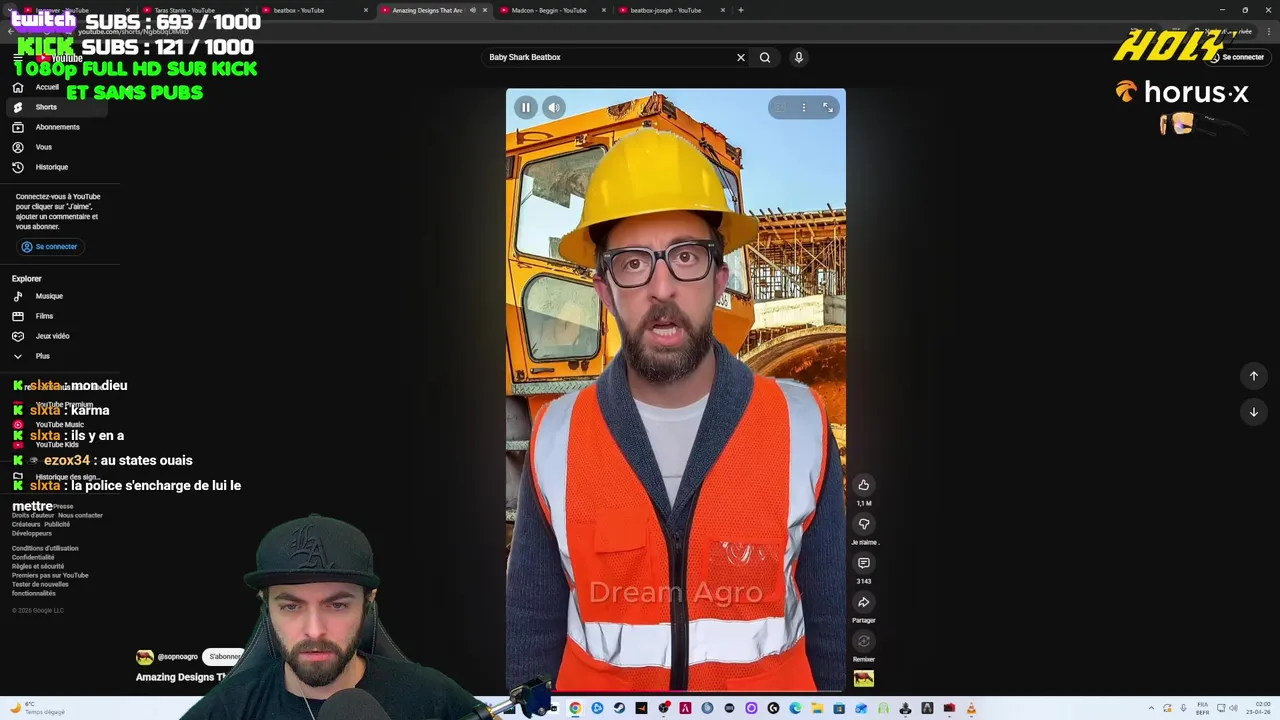Like the Short using the thumbs up

[864, 485]
